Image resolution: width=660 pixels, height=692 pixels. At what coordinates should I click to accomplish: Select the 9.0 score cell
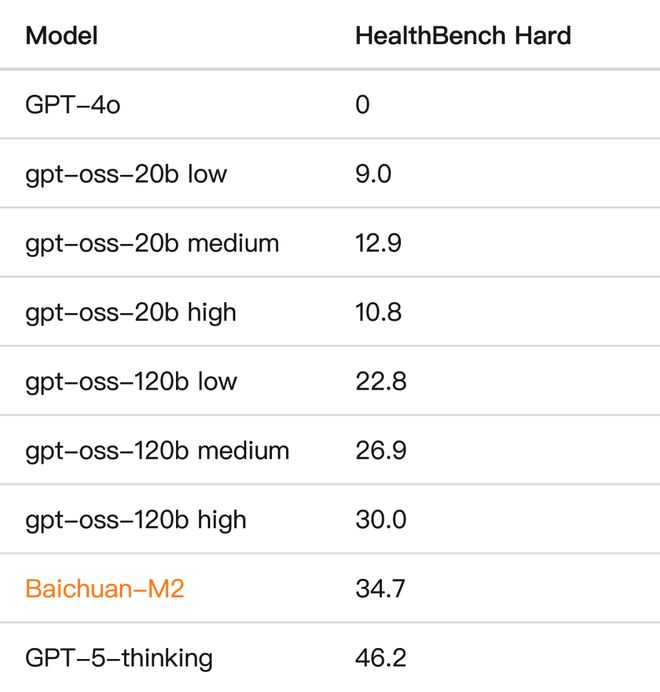tap(373, 174)
